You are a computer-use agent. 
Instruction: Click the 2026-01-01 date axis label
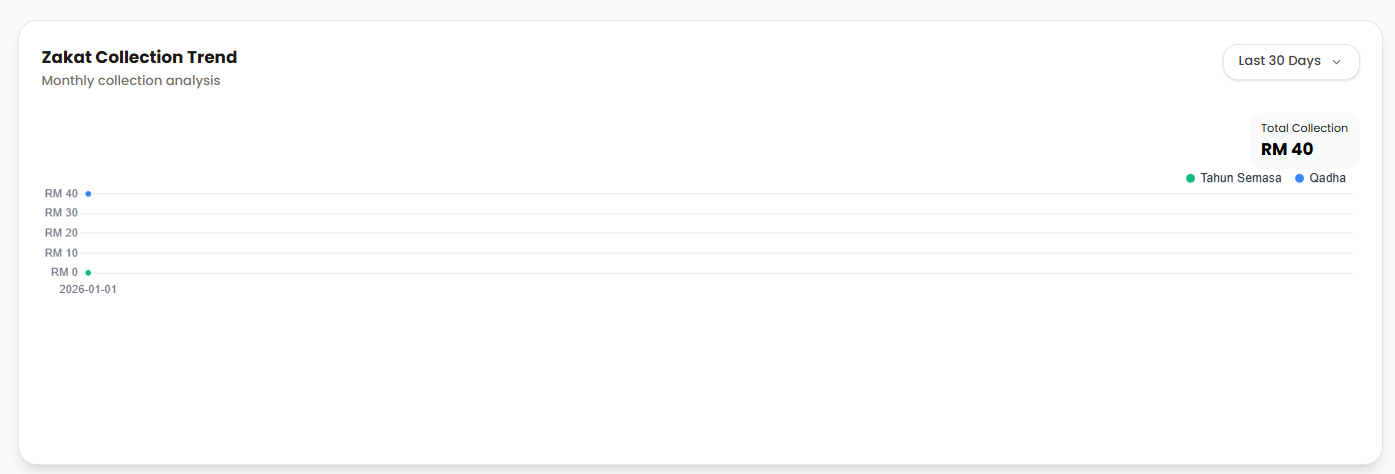(88, 290)
